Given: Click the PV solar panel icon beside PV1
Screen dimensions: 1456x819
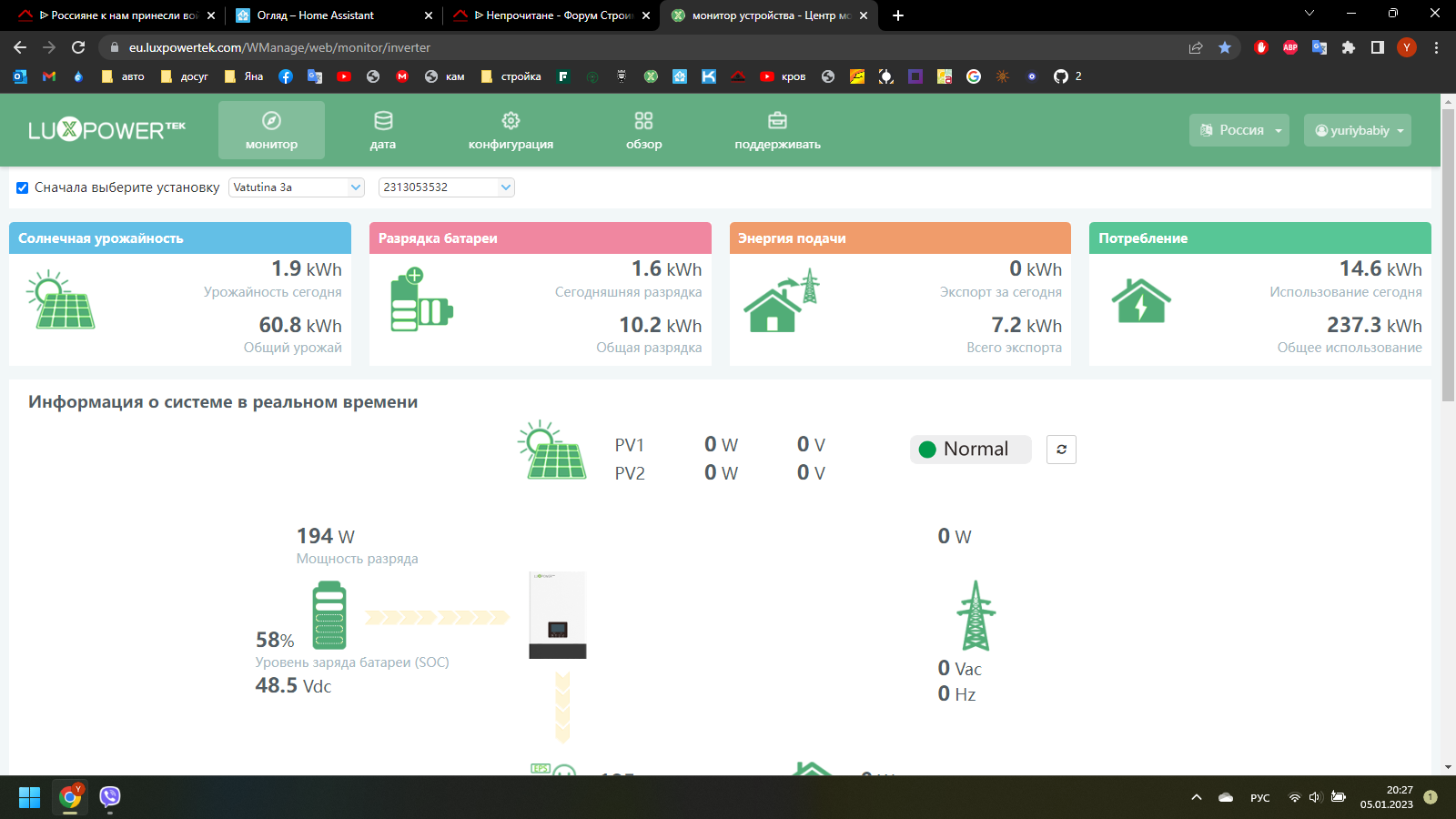Looking at the screenshot, I should point(552,450).
